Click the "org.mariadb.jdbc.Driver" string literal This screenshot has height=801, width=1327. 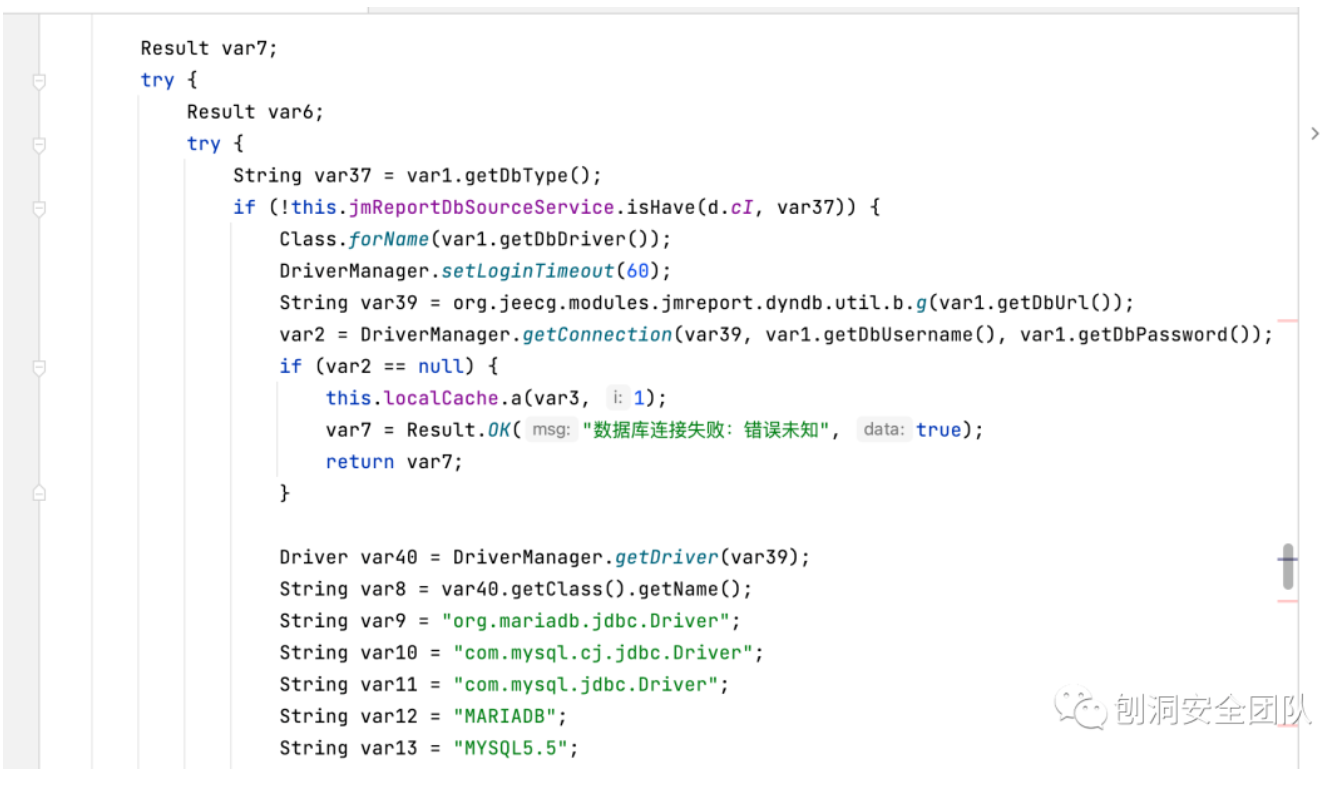coord(592,621)
